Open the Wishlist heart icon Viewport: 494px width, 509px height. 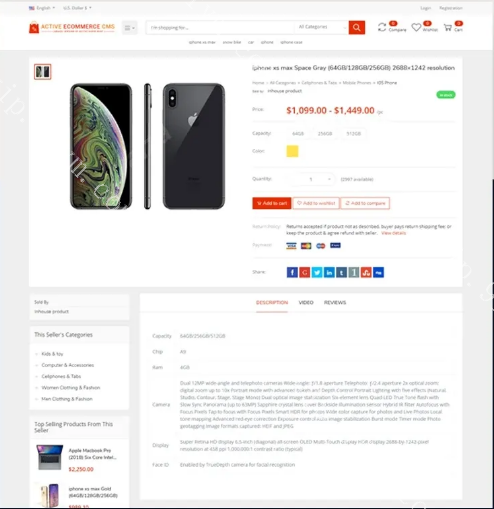[416, 27]
